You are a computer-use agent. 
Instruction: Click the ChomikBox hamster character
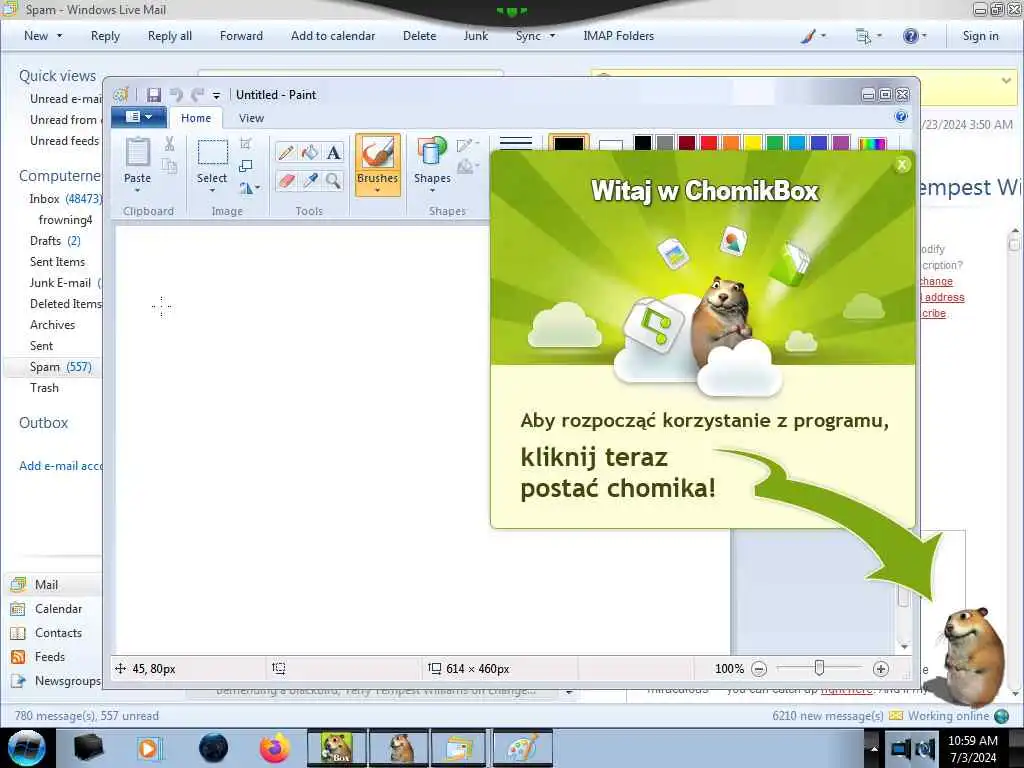click(x=972, y=656)
